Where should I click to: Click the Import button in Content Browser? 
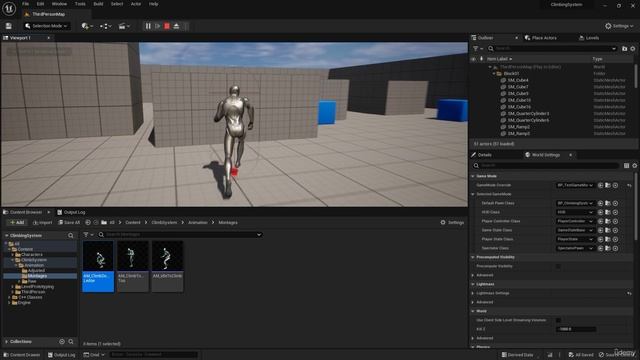pos(42,222)
